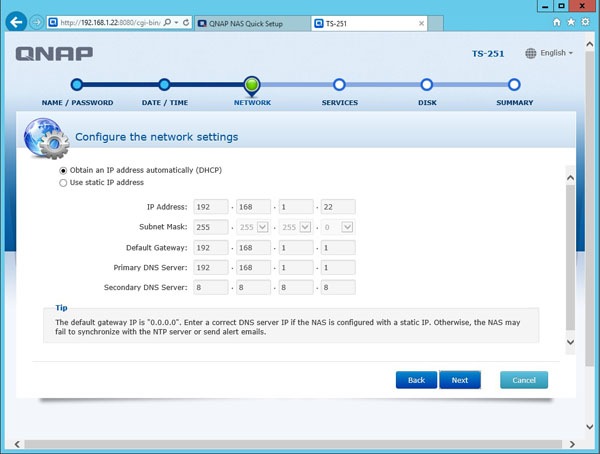600x454 pixels.
Task: Click the SERVICES step label
Action: [340, 103]
